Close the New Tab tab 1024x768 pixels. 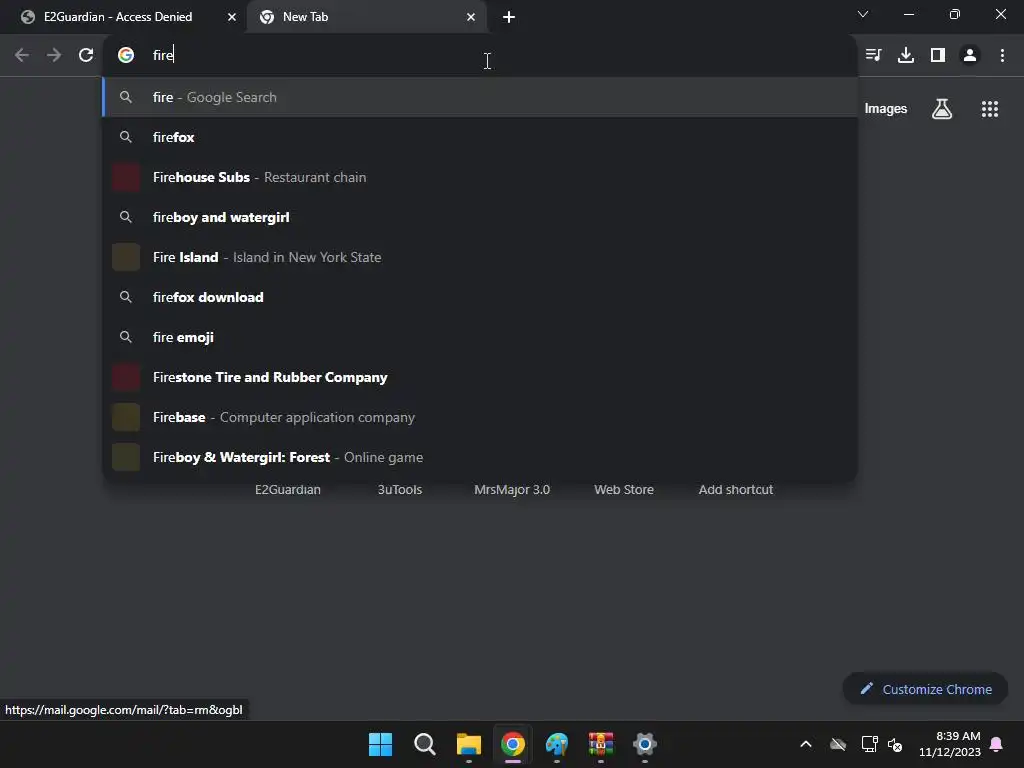[x=471, y=17]
